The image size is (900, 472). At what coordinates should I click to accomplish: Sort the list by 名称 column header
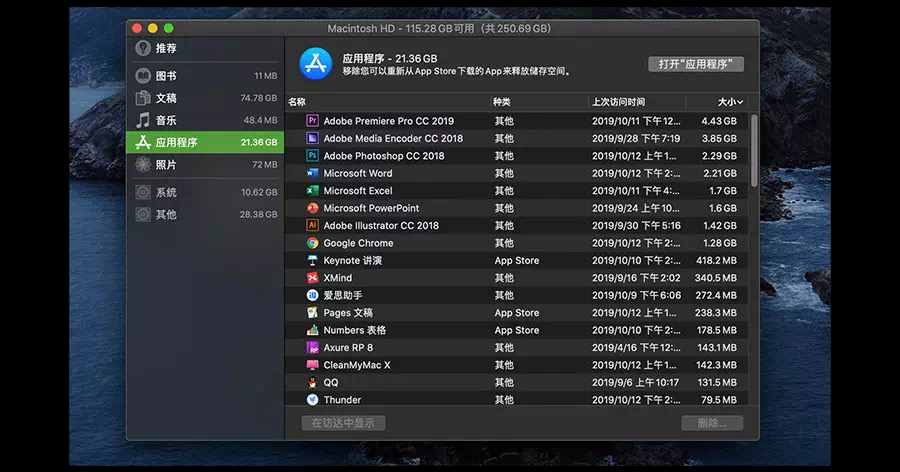[297, 102]
